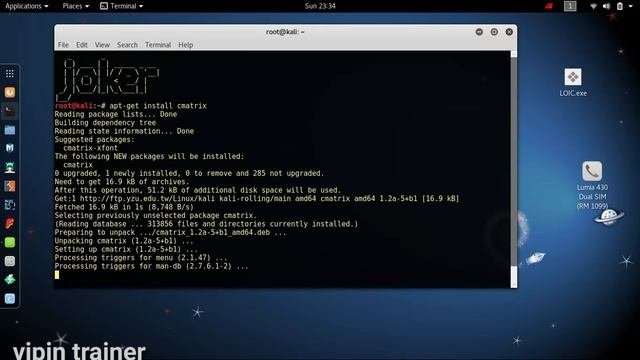Open the Files folder icon in dock
The image size is (640, 360).
click(x=10, y=130)
